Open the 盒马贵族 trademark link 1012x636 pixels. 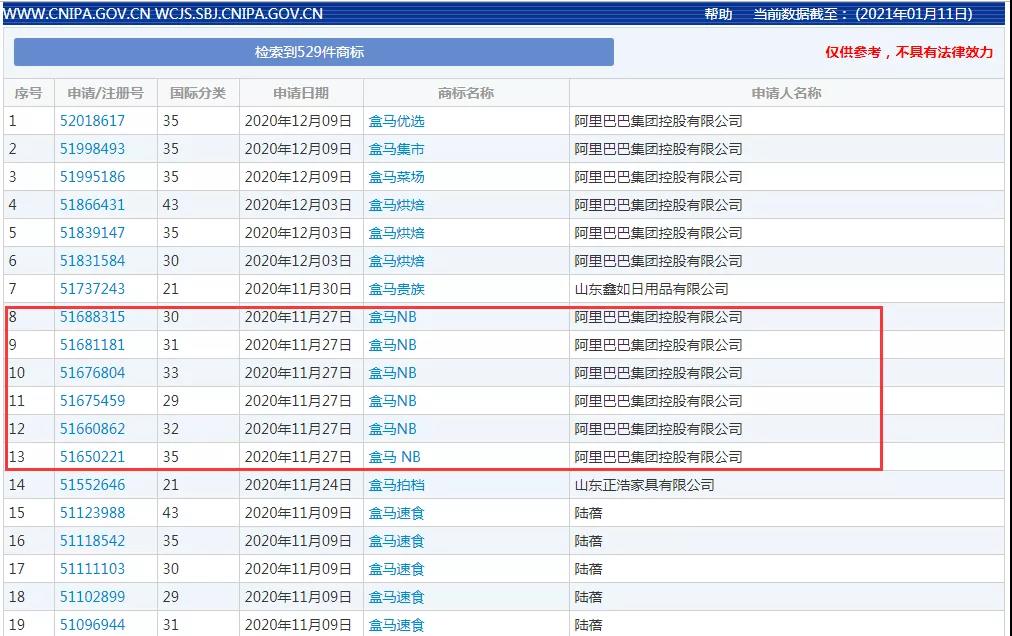396,289
